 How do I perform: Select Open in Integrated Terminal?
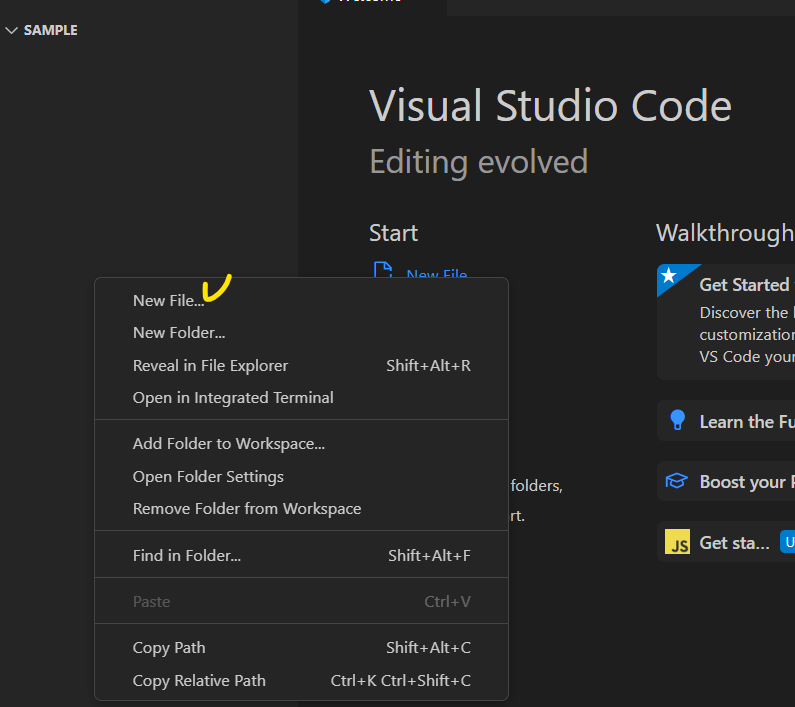(x=301, y=398)
